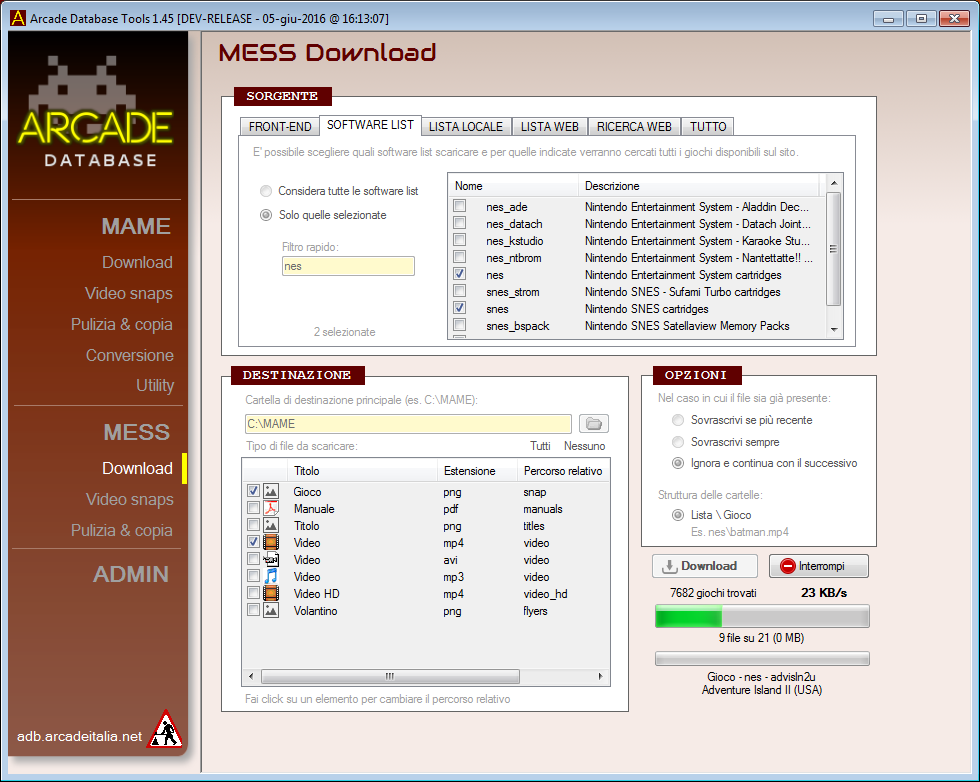
Task: Click the PDF icon in the Manuale row
Action: (271, 509)
